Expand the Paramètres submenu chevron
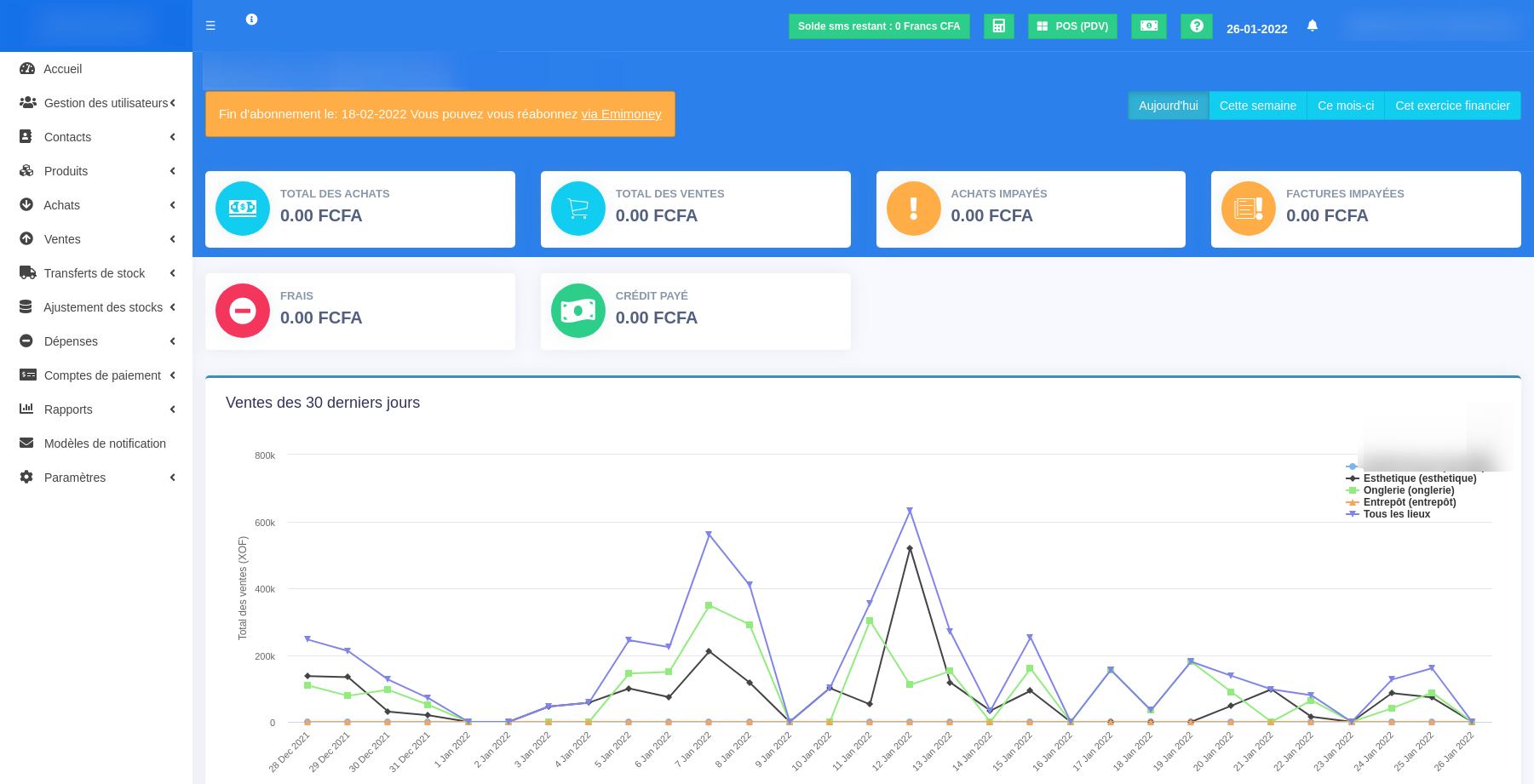 [x=173, y=477]
